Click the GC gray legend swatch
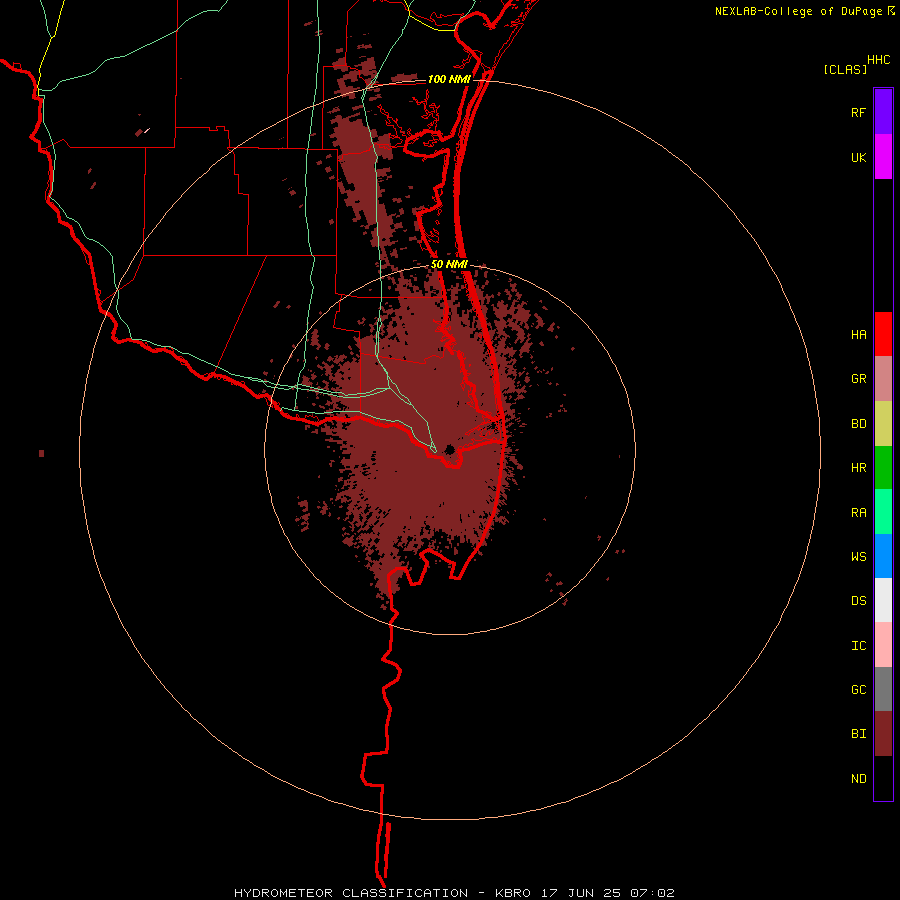900x900 pixels. (883, 689)
